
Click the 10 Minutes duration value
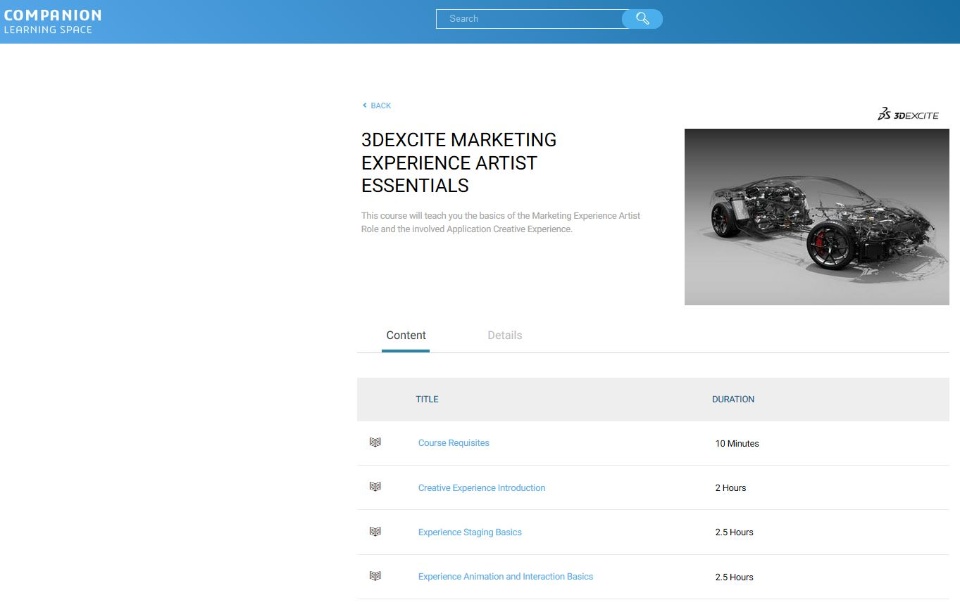click(x=737, y=443)
